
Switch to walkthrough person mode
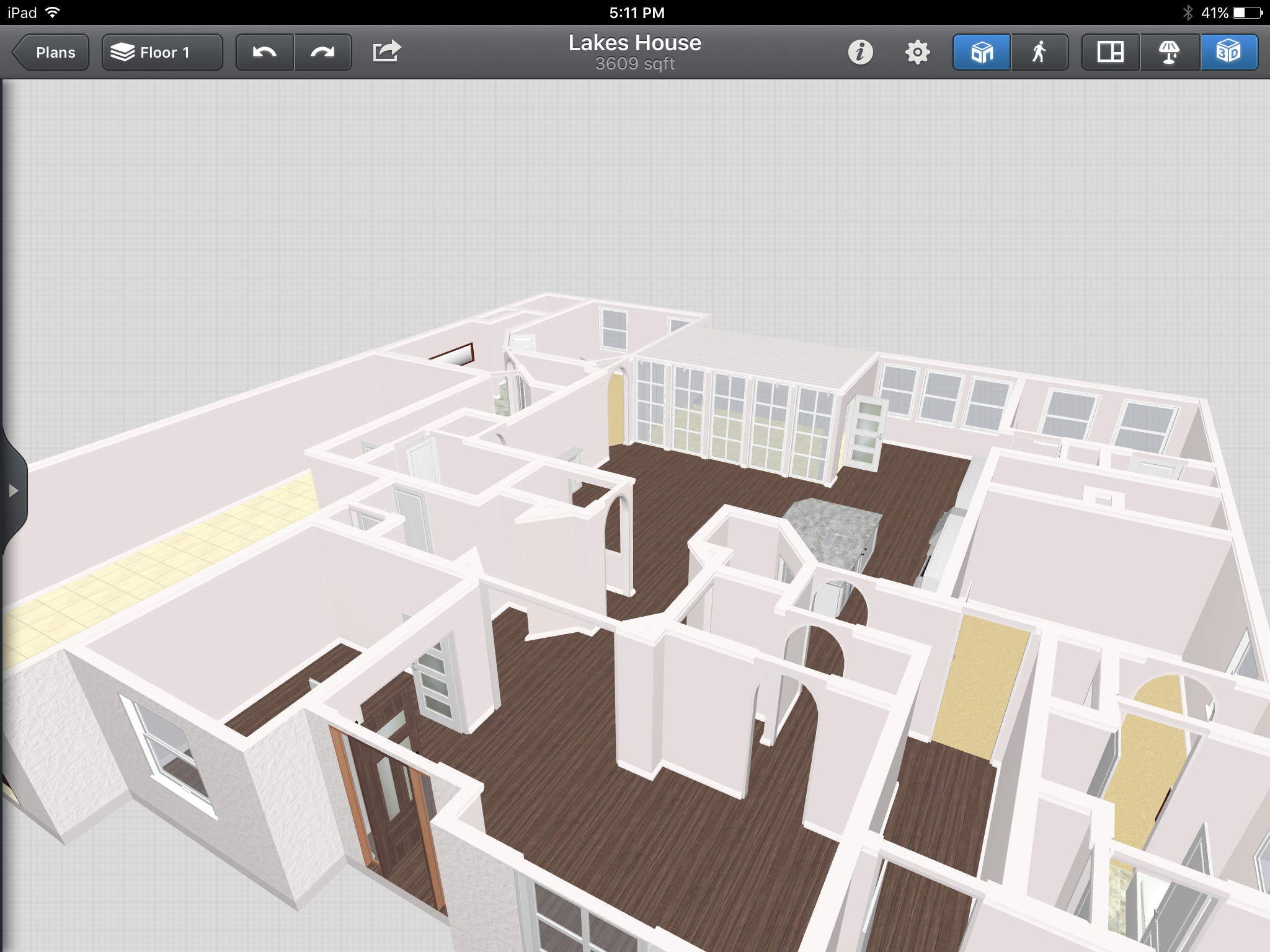pyautogui.click(x=1040, y=53)
